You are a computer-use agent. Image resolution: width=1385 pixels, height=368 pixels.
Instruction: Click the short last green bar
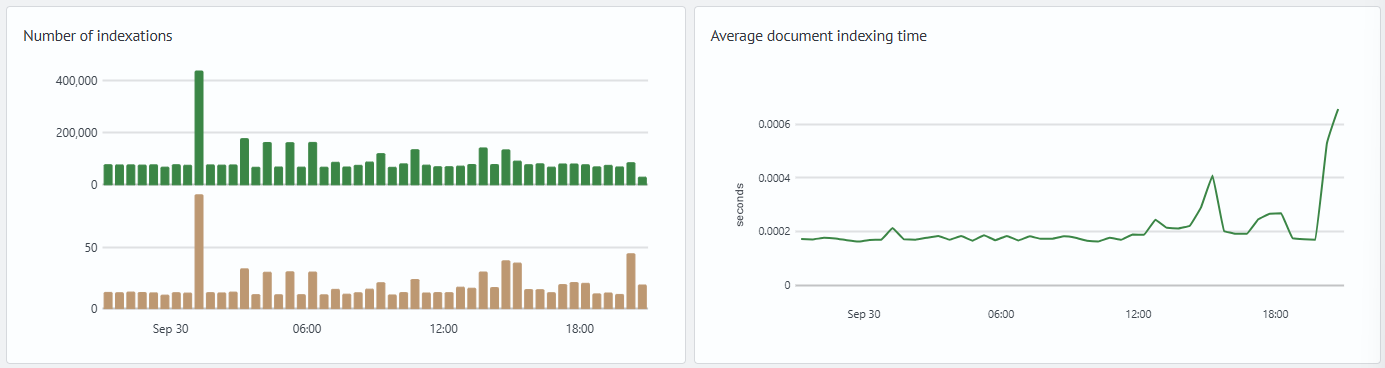tap(642, 181)
